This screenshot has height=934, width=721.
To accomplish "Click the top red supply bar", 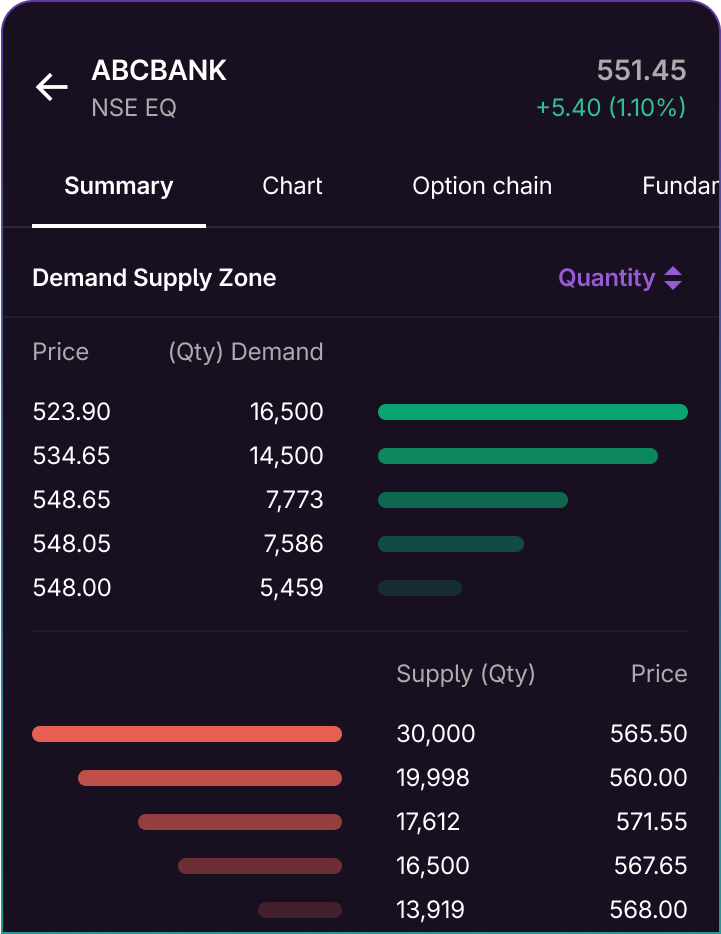I will click(x=187, y=733).
